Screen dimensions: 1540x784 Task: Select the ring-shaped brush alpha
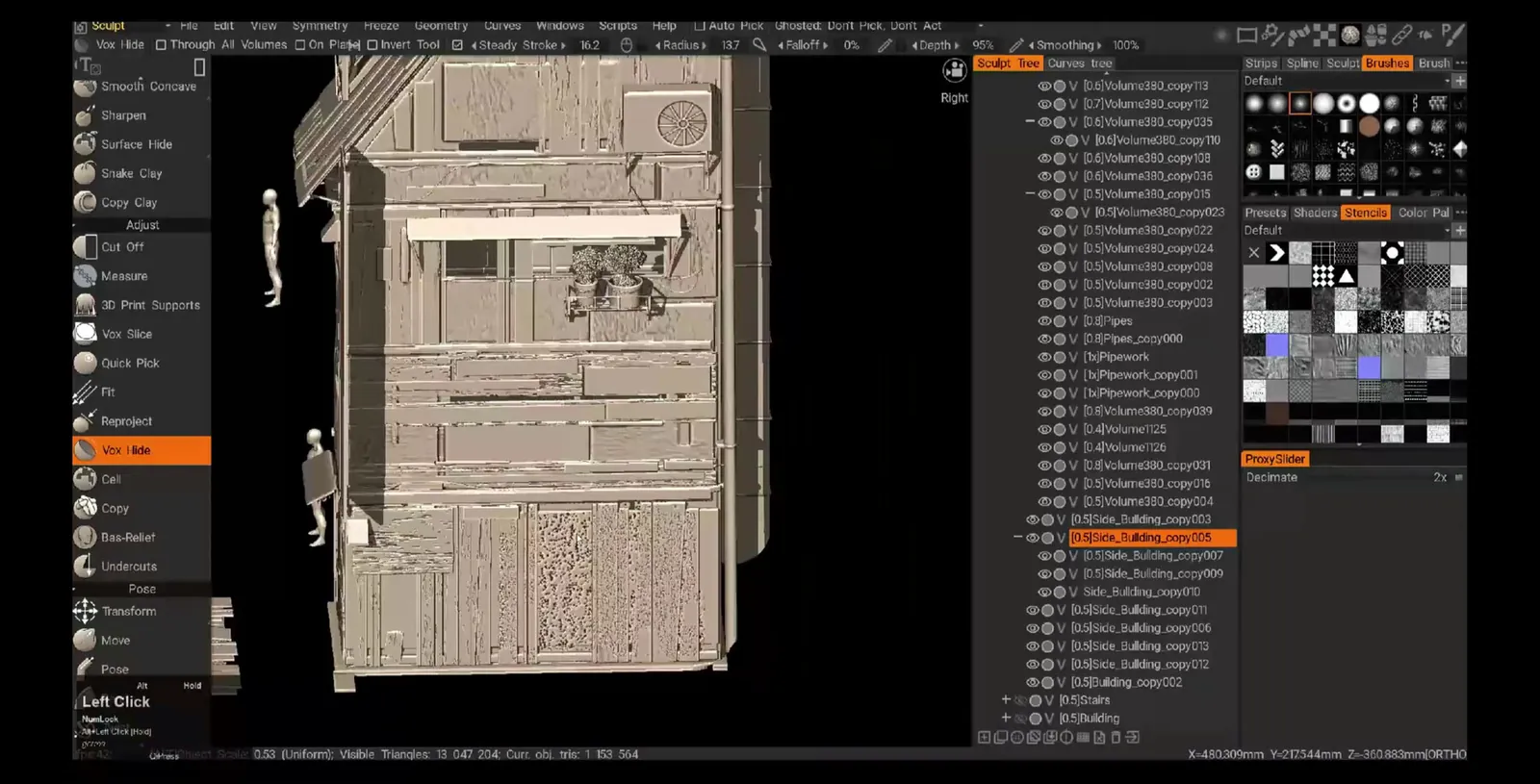[1347, 103]
